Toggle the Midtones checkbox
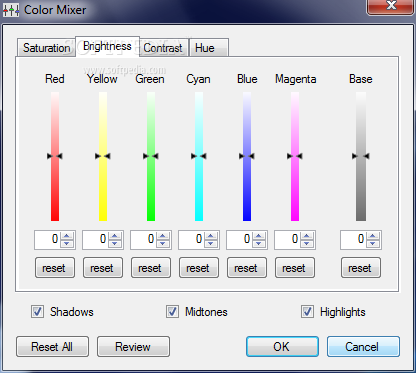Image resolution: width=416 pixels, height=373 pixels. click(172, 312)
